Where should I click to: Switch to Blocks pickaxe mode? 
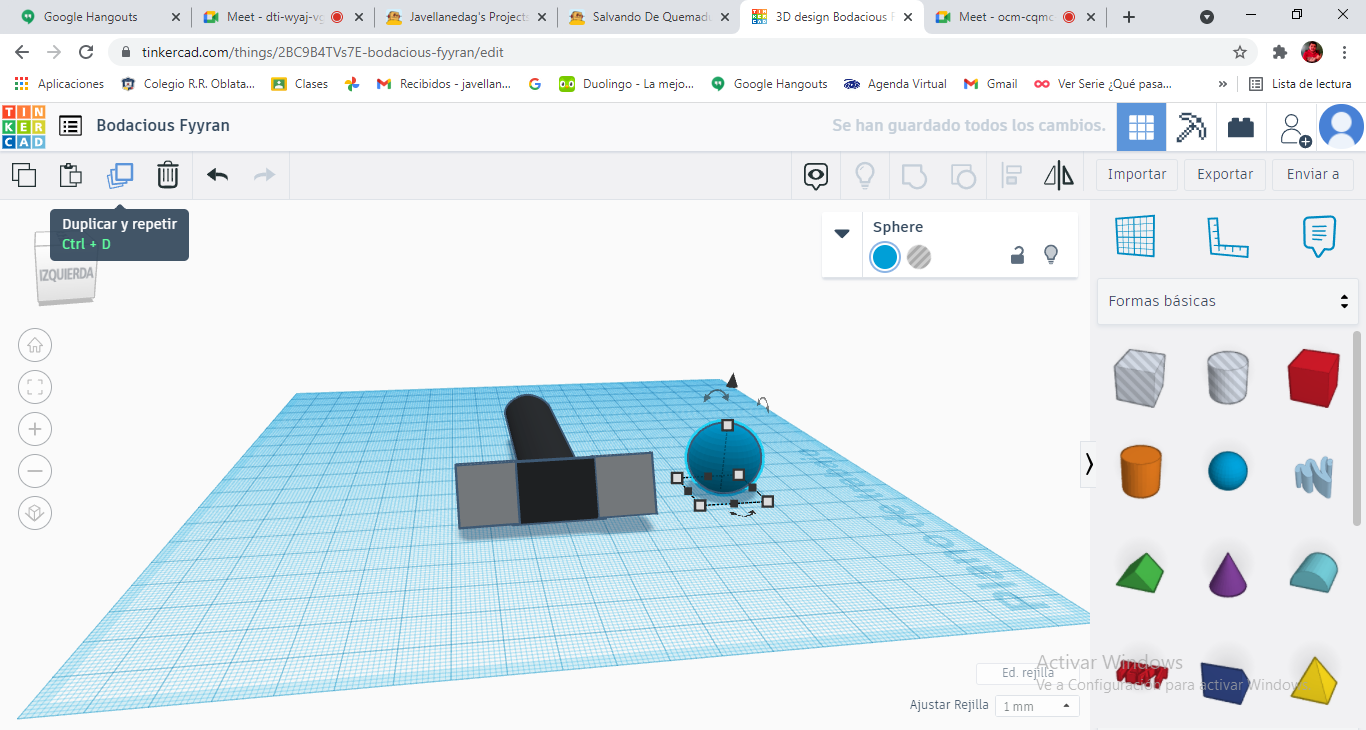coord(1191,127)
